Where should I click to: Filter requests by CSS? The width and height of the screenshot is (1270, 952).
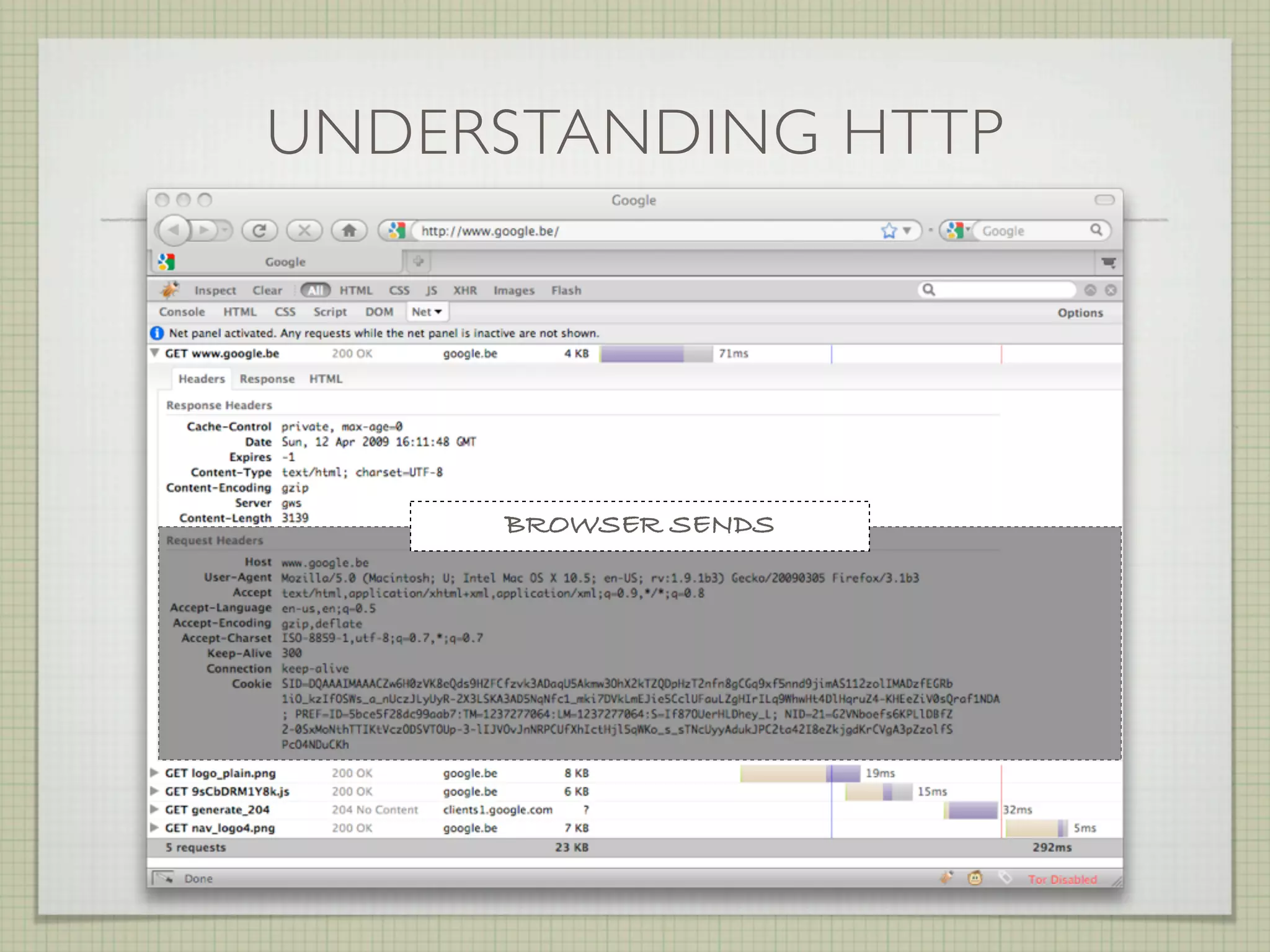399,290
